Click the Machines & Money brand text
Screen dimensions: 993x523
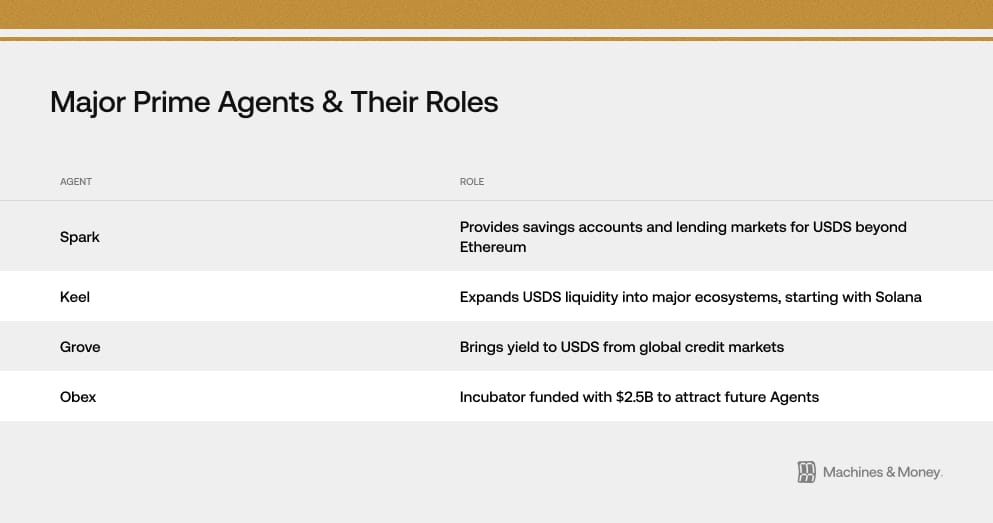882,472
